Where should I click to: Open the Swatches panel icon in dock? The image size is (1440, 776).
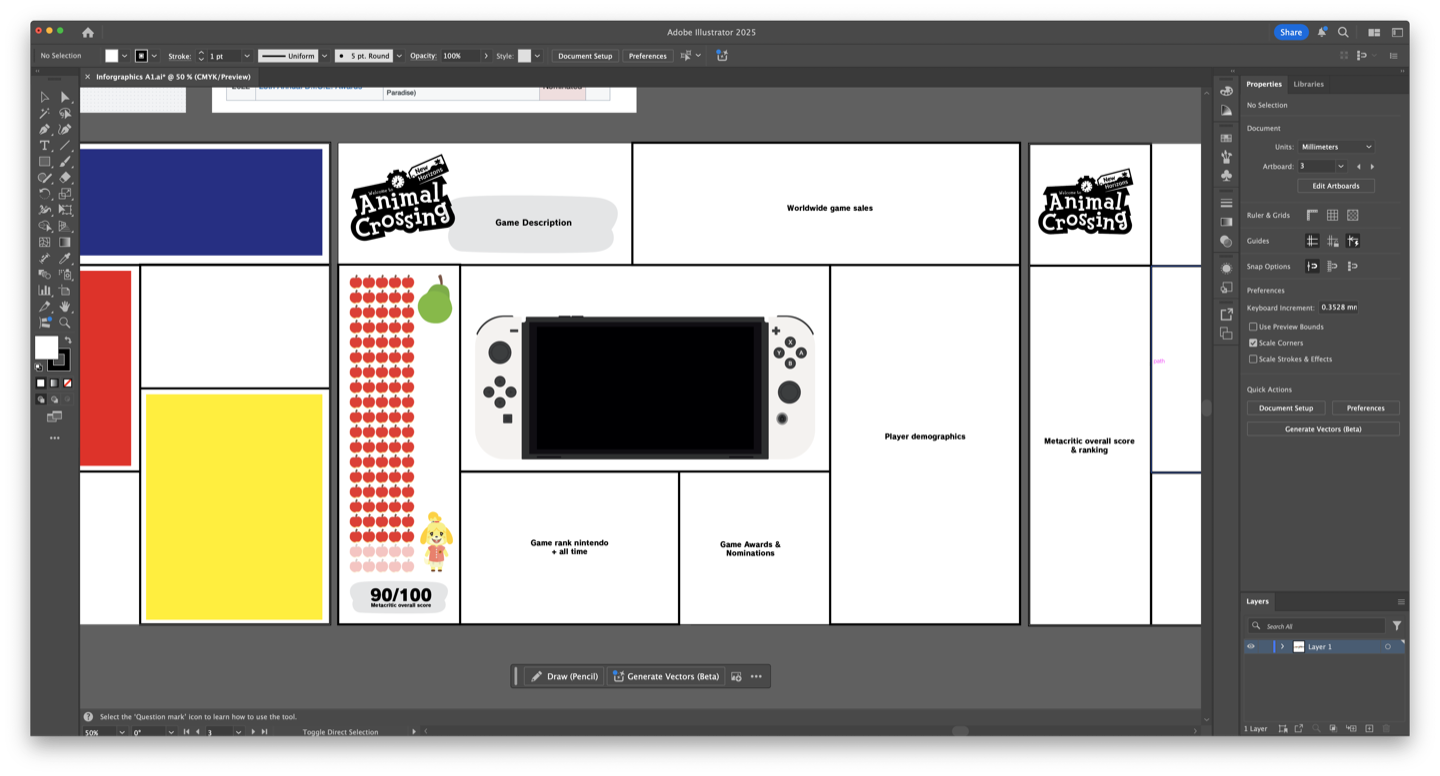1226,138
